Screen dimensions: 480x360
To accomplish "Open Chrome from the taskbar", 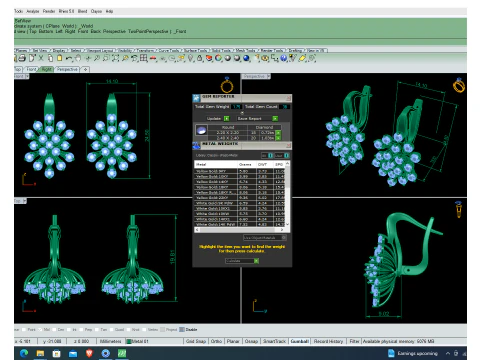I will pos(106,353).
